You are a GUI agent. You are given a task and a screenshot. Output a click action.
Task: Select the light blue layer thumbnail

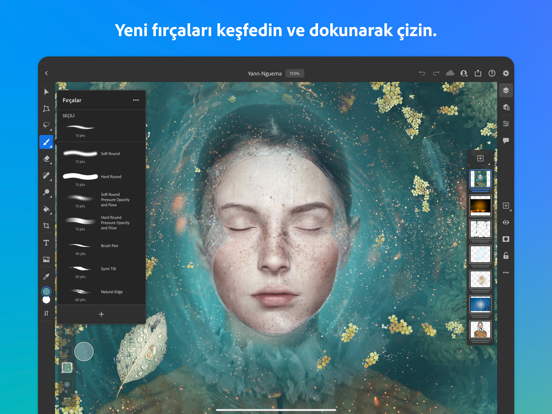coord(480,254)
